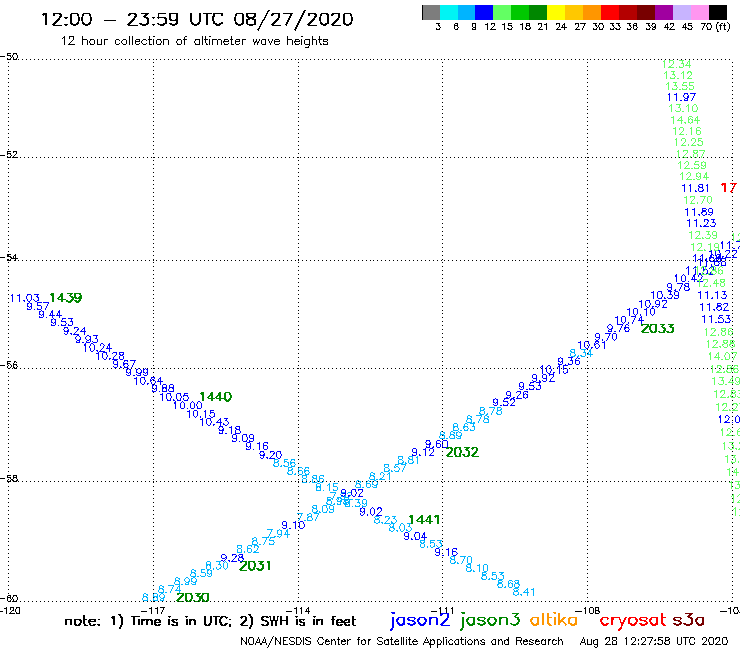Select the wave height value 9.10
The image size is (740, 650).
click(x=293, y=525)
